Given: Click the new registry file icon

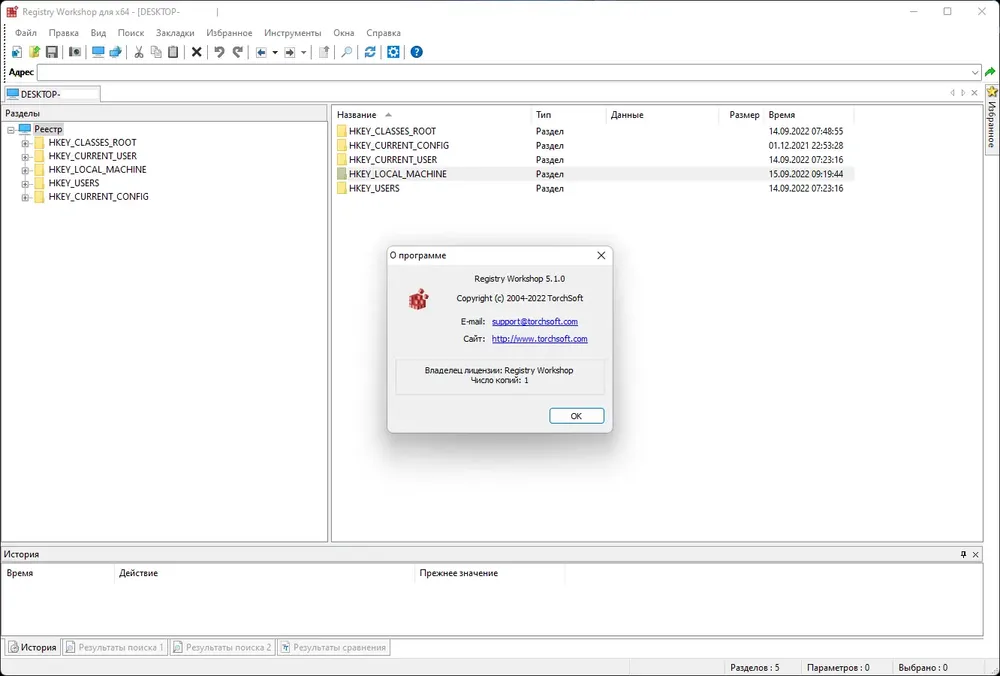Looking at the screenshot, I should [17, 52].
